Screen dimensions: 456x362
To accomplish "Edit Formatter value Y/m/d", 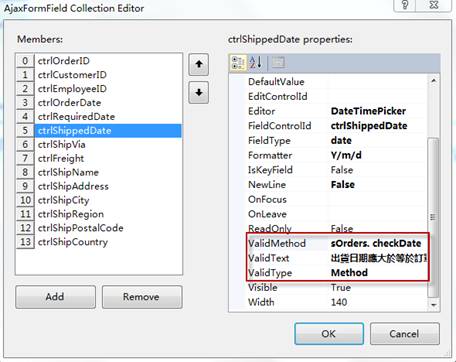I will [346, 155].
